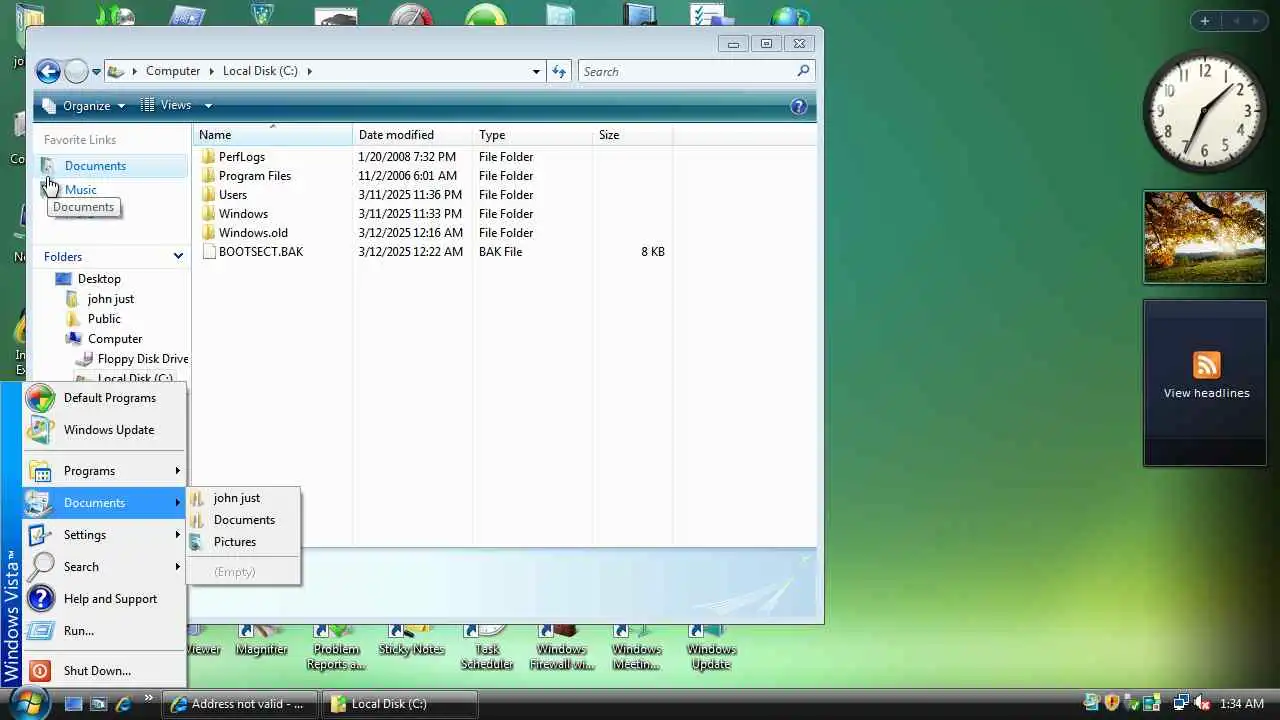This screenshot has height=720, width=1280.
Task: Select the Users folder icon
Action: point(208,195)
